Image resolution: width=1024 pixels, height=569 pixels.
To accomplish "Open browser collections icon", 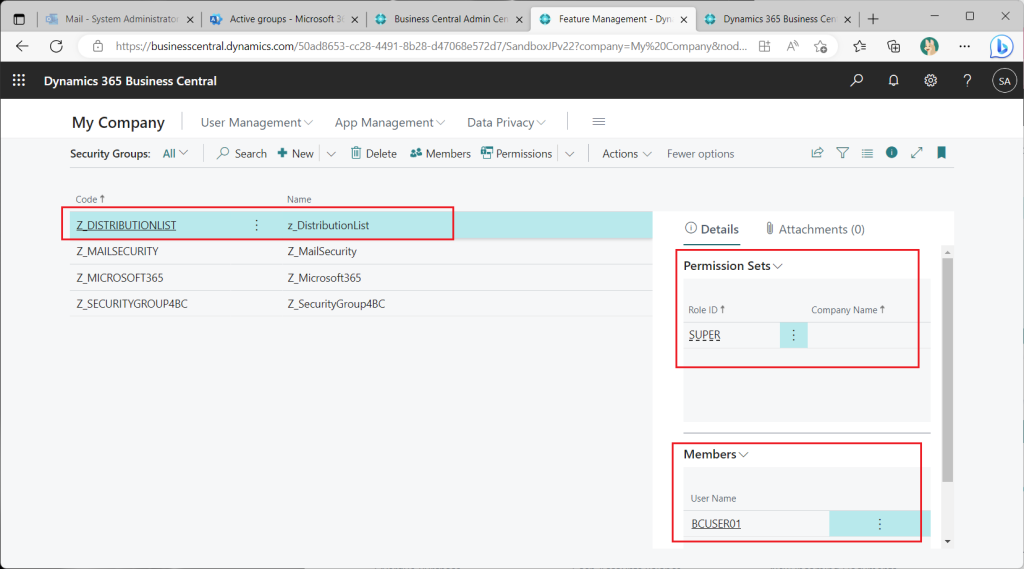I will 893,46.
